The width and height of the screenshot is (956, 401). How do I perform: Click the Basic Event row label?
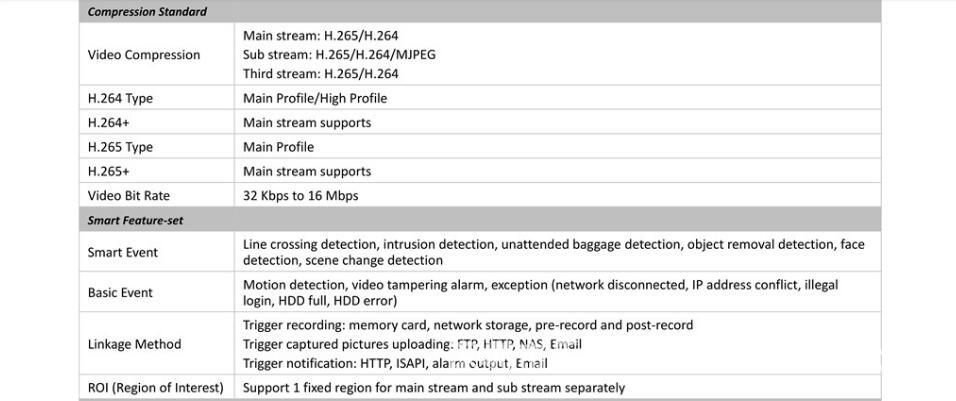tap(121, 293)
